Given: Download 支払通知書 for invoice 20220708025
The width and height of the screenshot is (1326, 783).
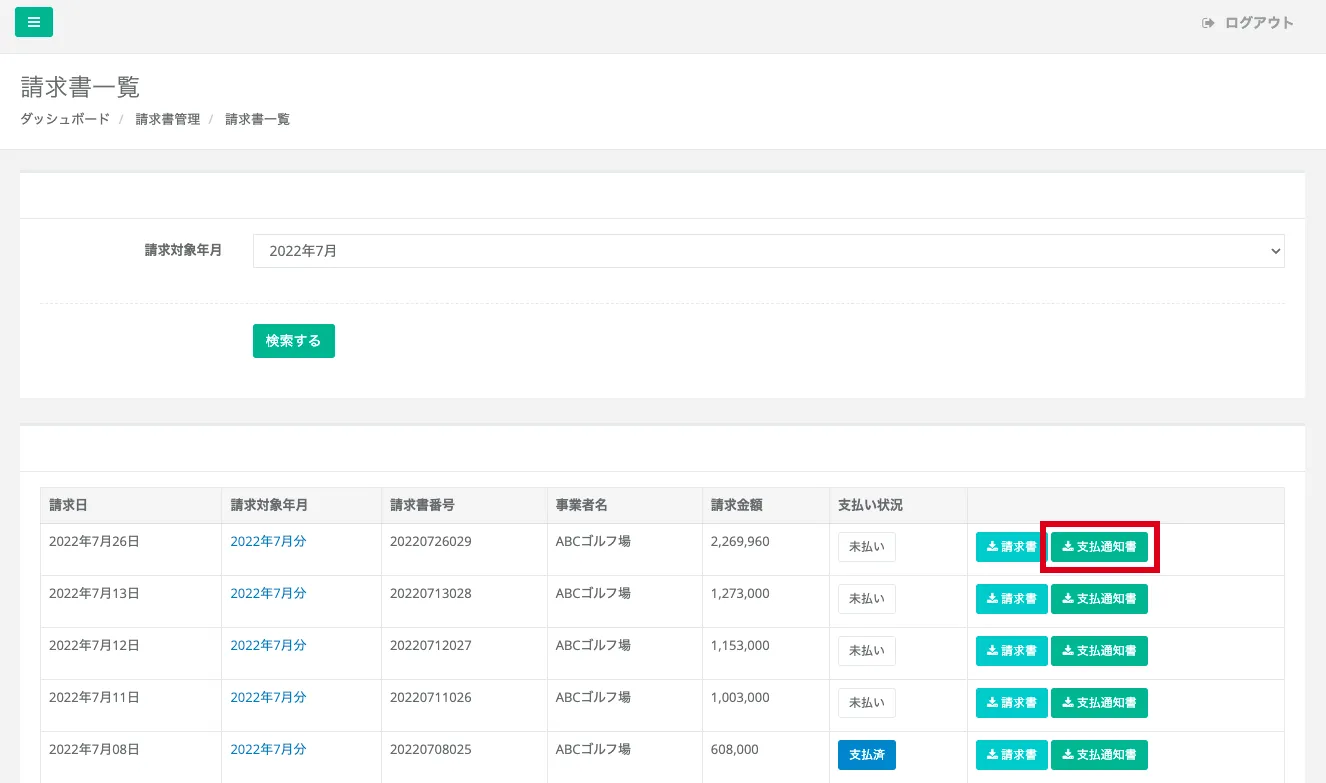Looking at the screenshot, I should [1099, 755].
